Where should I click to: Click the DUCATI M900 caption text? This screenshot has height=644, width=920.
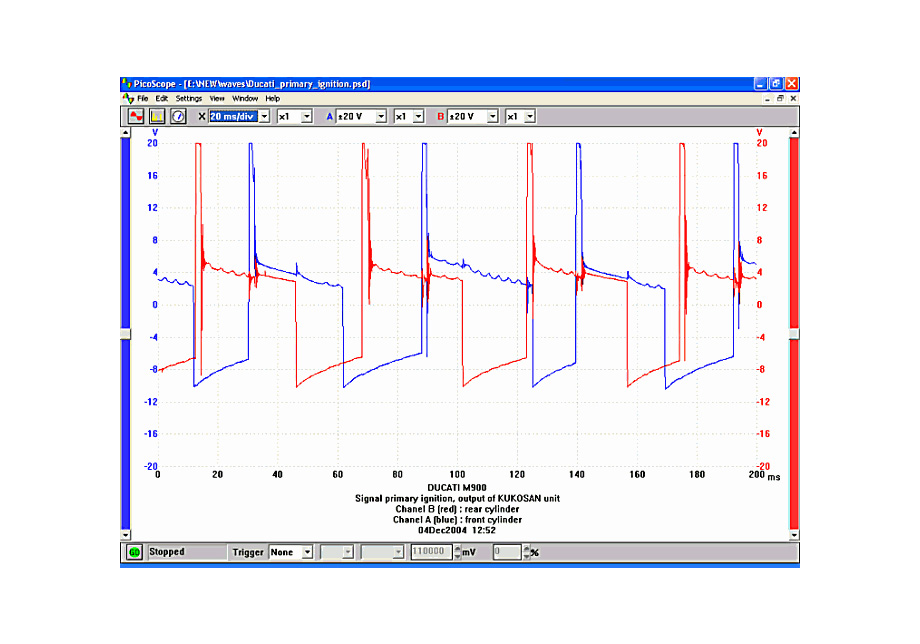[x=456, y=487]
